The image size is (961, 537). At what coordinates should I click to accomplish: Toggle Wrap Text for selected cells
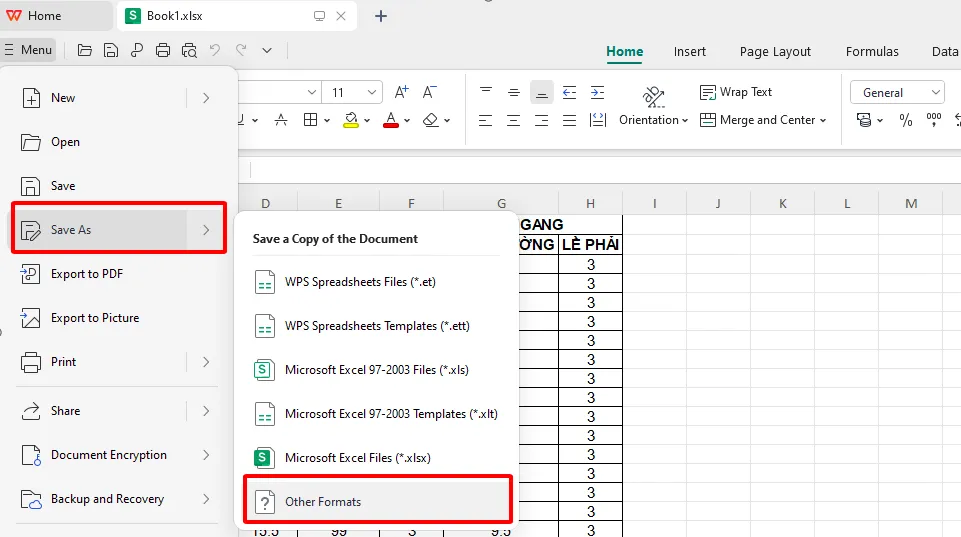[x=736, y=92]
